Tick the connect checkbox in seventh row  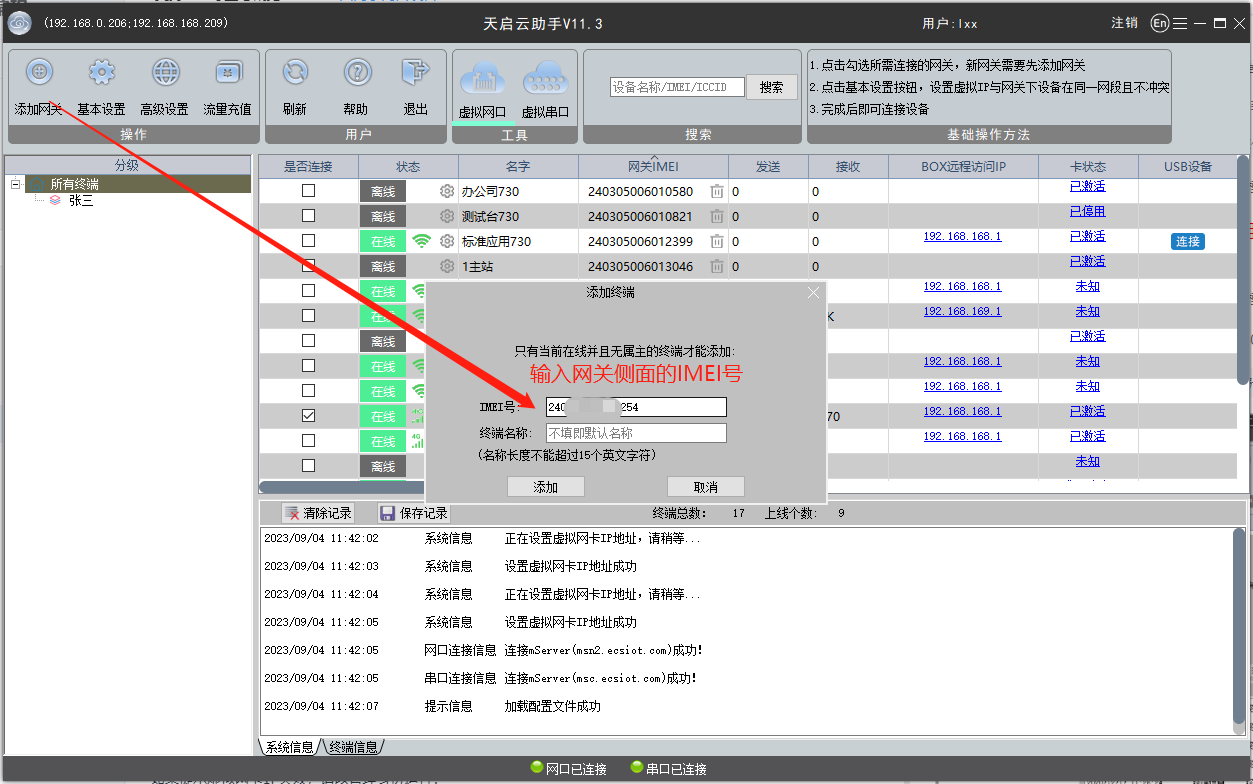(308, 340)
